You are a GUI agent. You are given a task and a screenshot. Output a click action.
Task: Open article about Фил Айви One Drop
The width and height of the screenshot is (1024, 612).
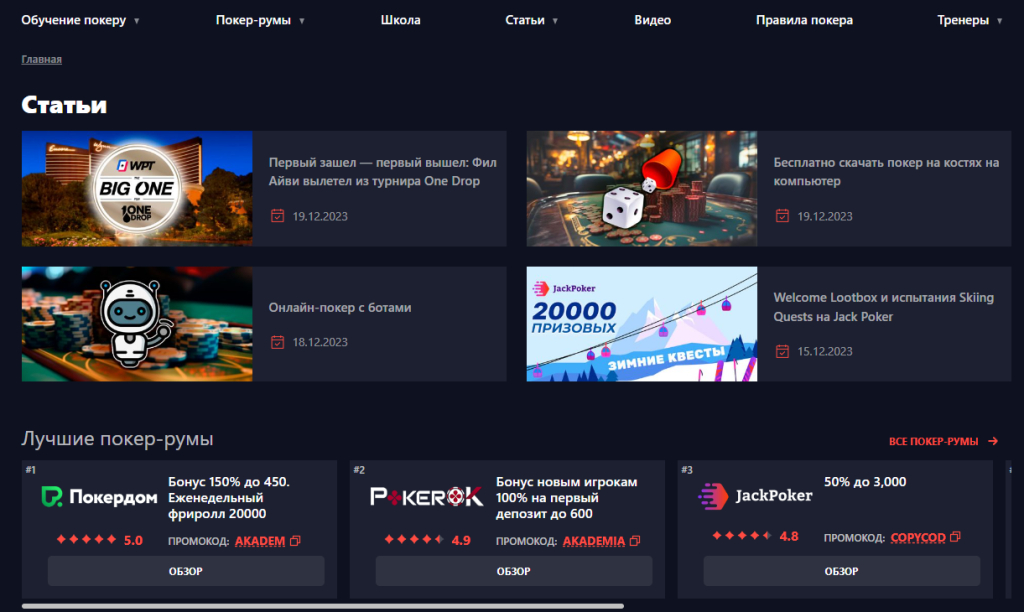pos(383,172)
